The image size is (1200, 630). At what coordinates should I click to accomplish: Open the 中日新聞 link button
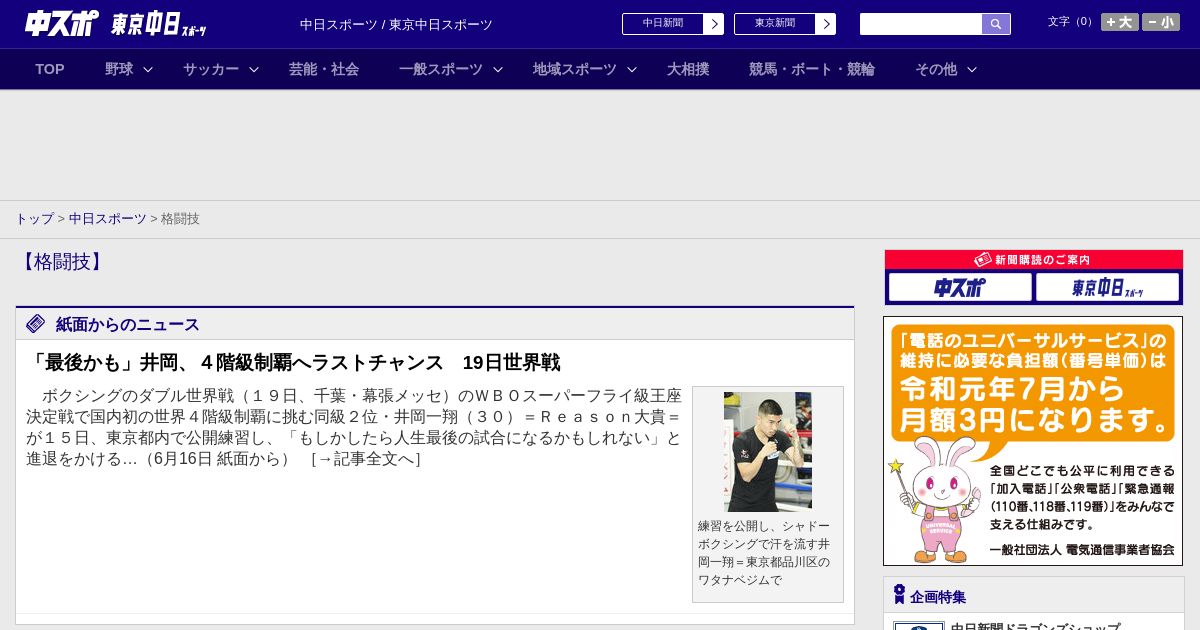[x=663, y=24]
